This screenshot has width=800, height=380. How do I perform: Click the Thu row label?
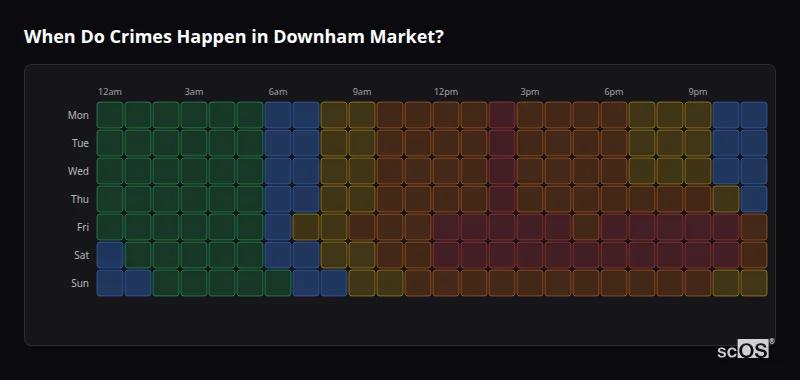pos(80,199)
